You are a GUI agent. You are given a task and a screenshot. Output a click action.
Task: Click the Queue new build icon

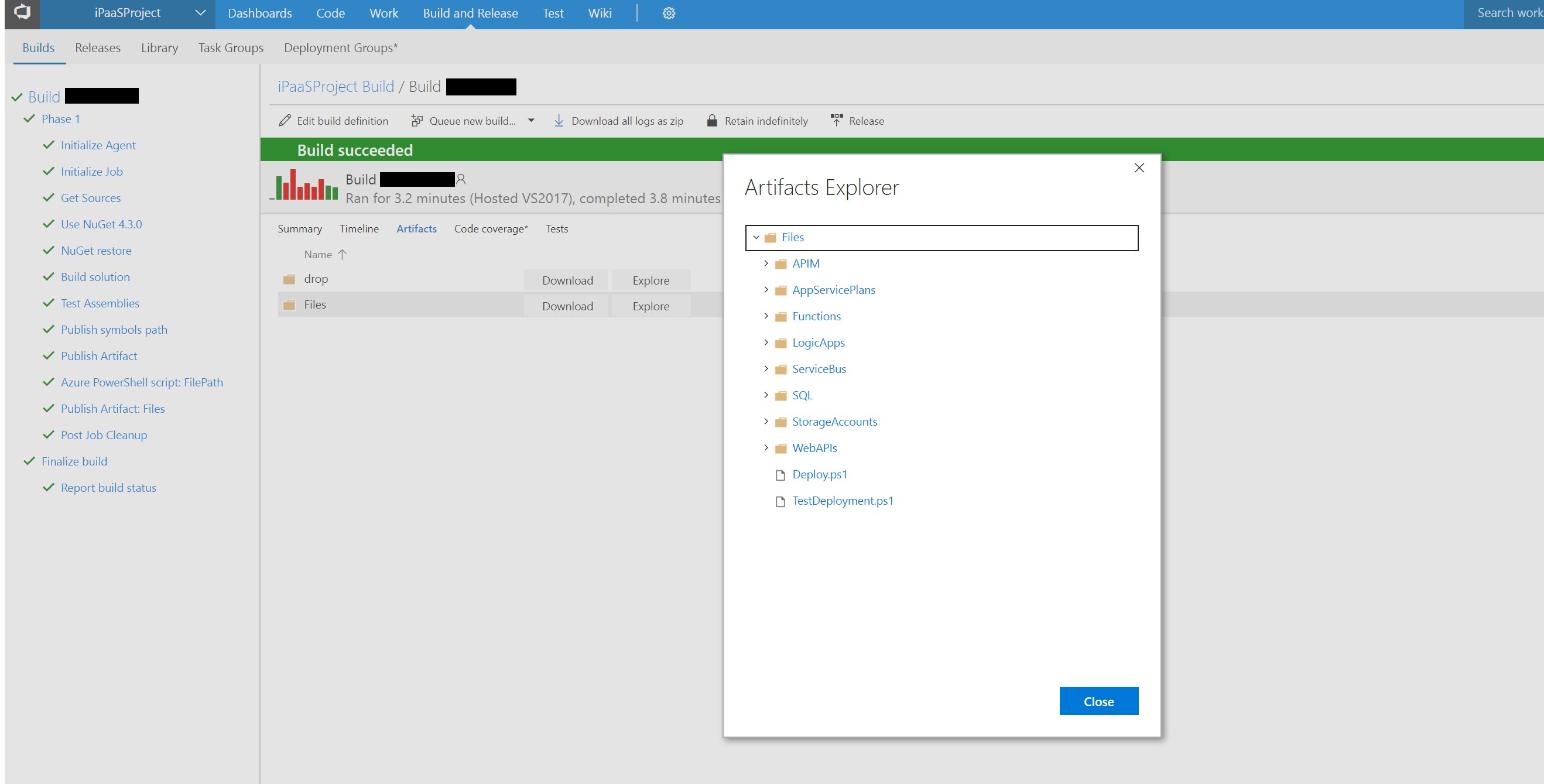click(x=416, y=121)
